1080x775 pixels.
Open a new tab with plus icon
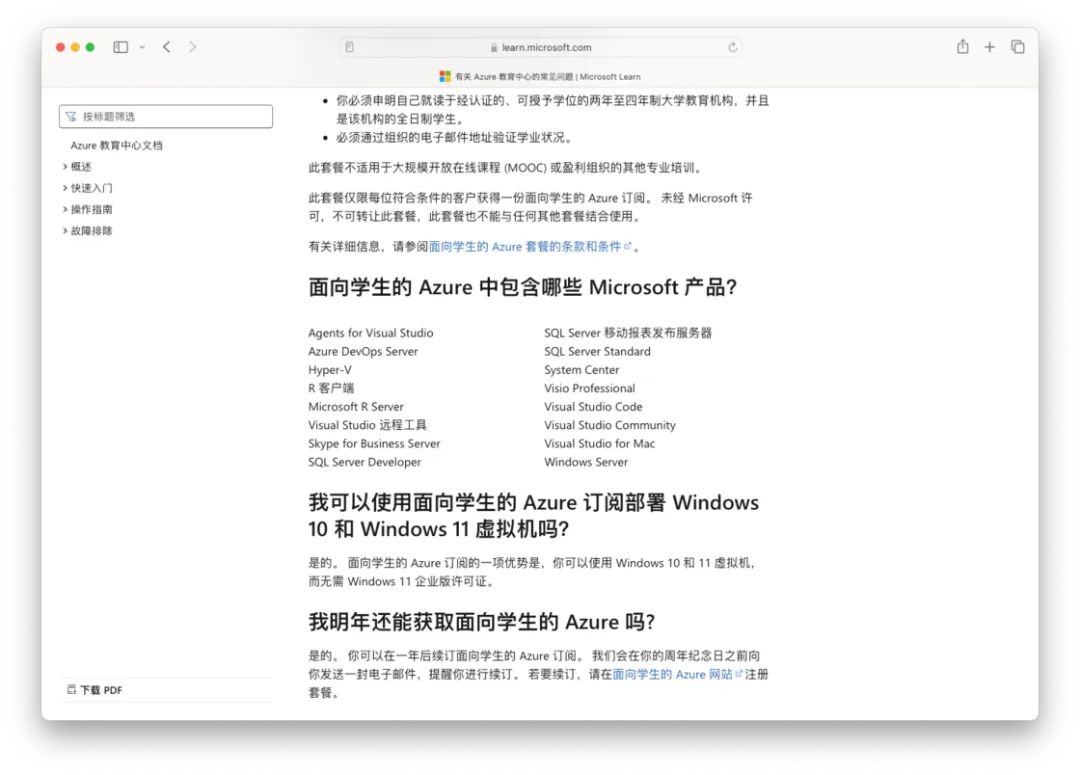click(990, 47)
